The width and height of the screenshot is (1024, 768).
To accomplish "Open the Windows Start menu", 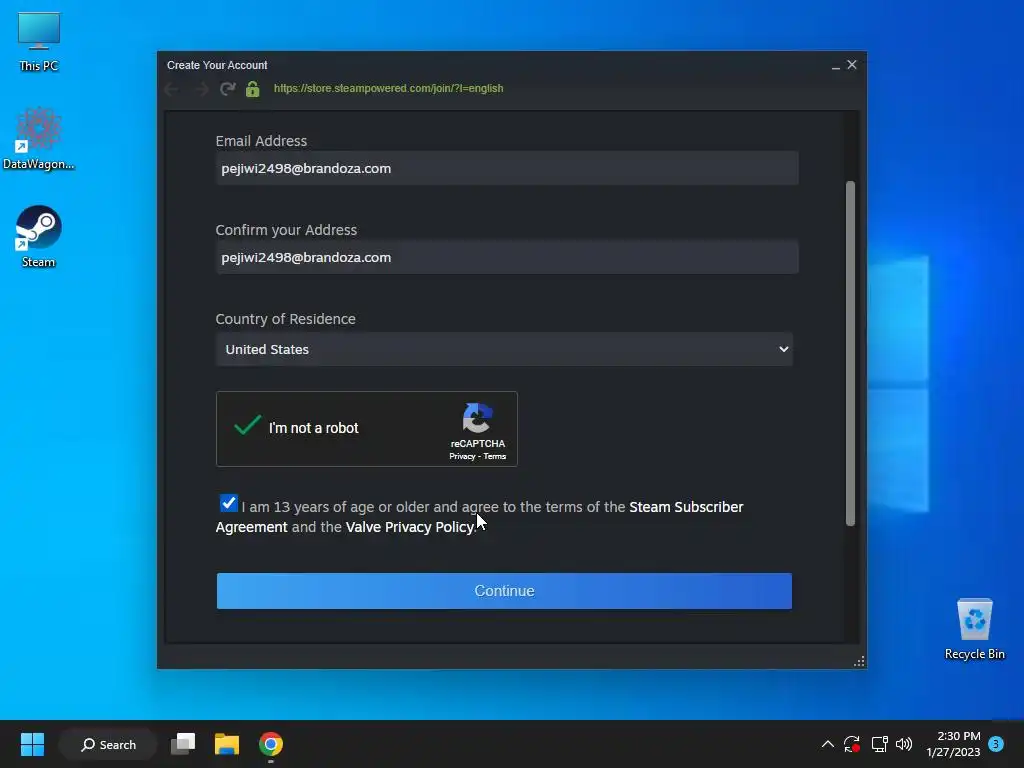I will pos(32,744).
